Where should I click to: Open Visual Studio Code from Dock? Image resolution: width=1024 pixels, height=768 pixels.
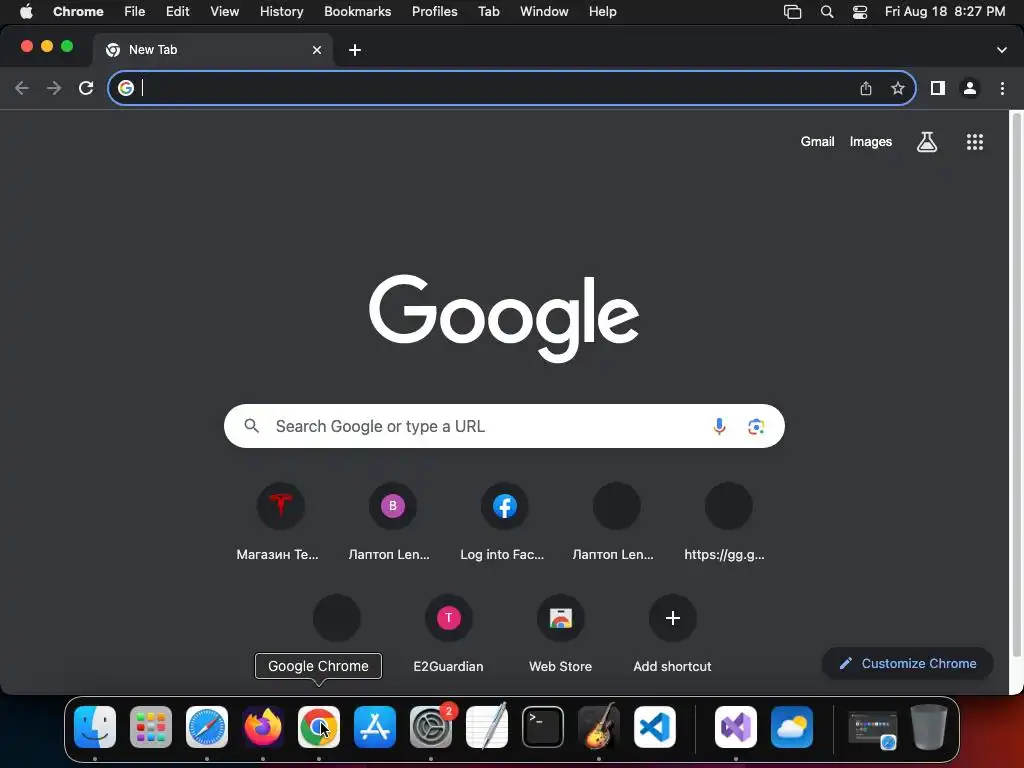tap(654, 727)
